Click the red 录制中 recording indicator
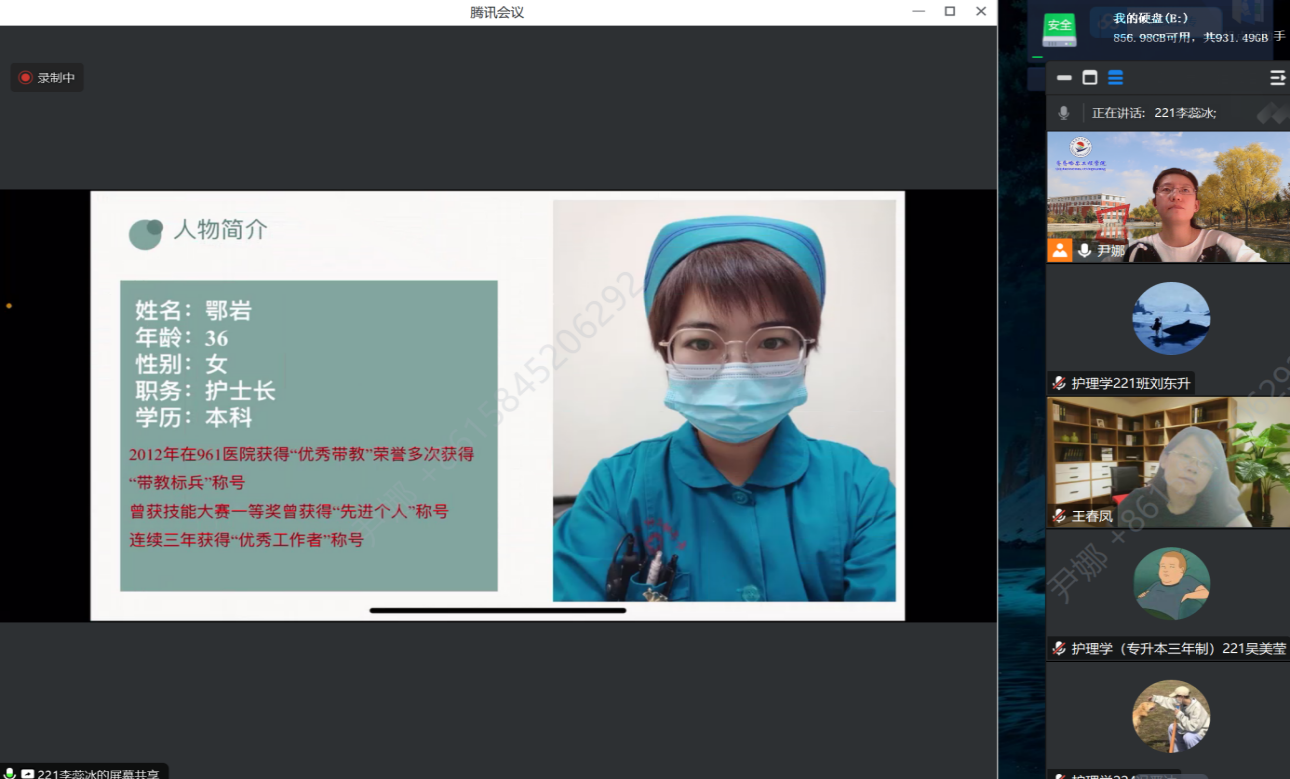The height and width of the screenshot is (779, 1290). click(47, 78)
